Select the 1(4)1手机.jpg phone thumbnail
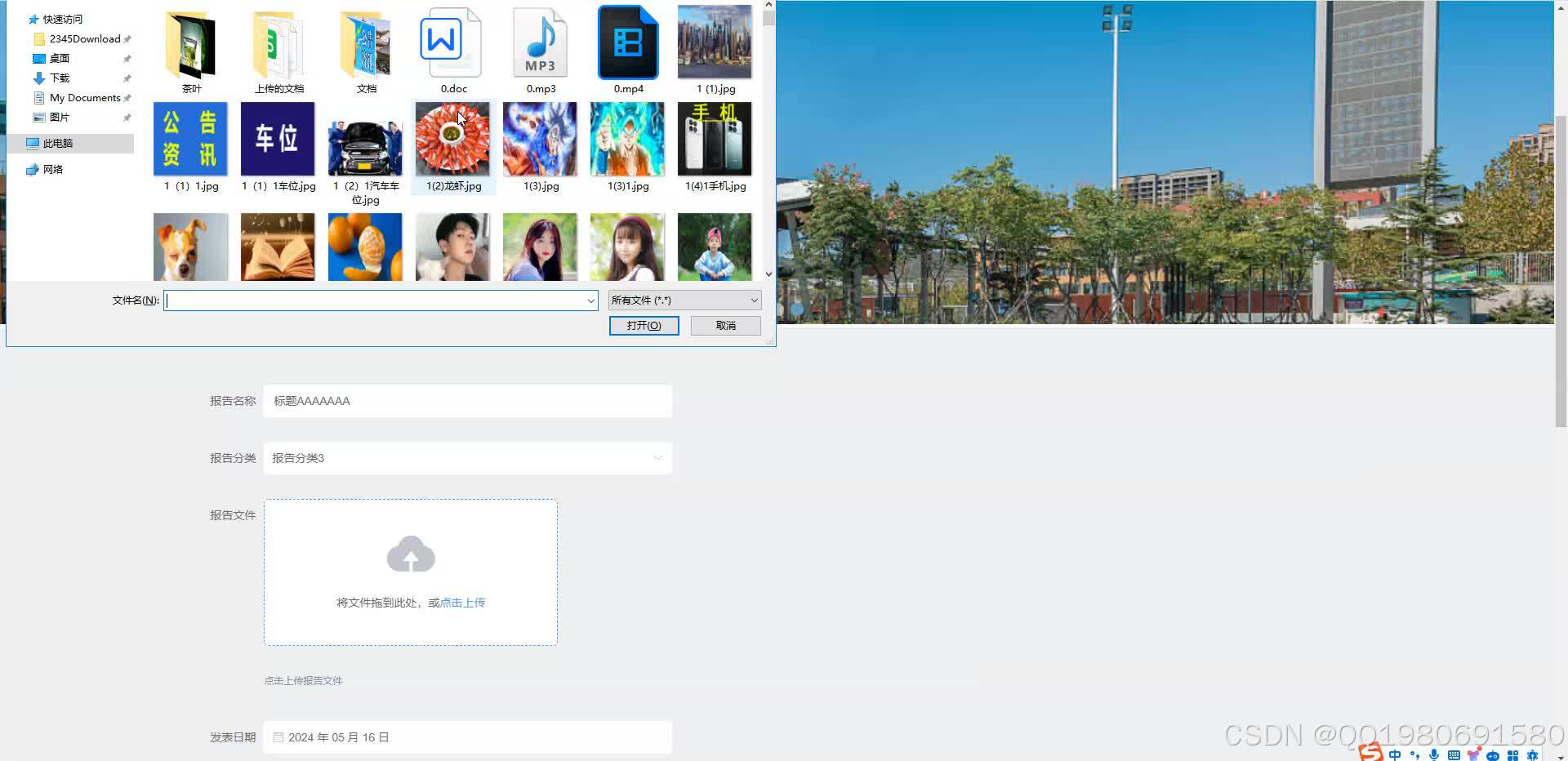 tap(715, 139)
